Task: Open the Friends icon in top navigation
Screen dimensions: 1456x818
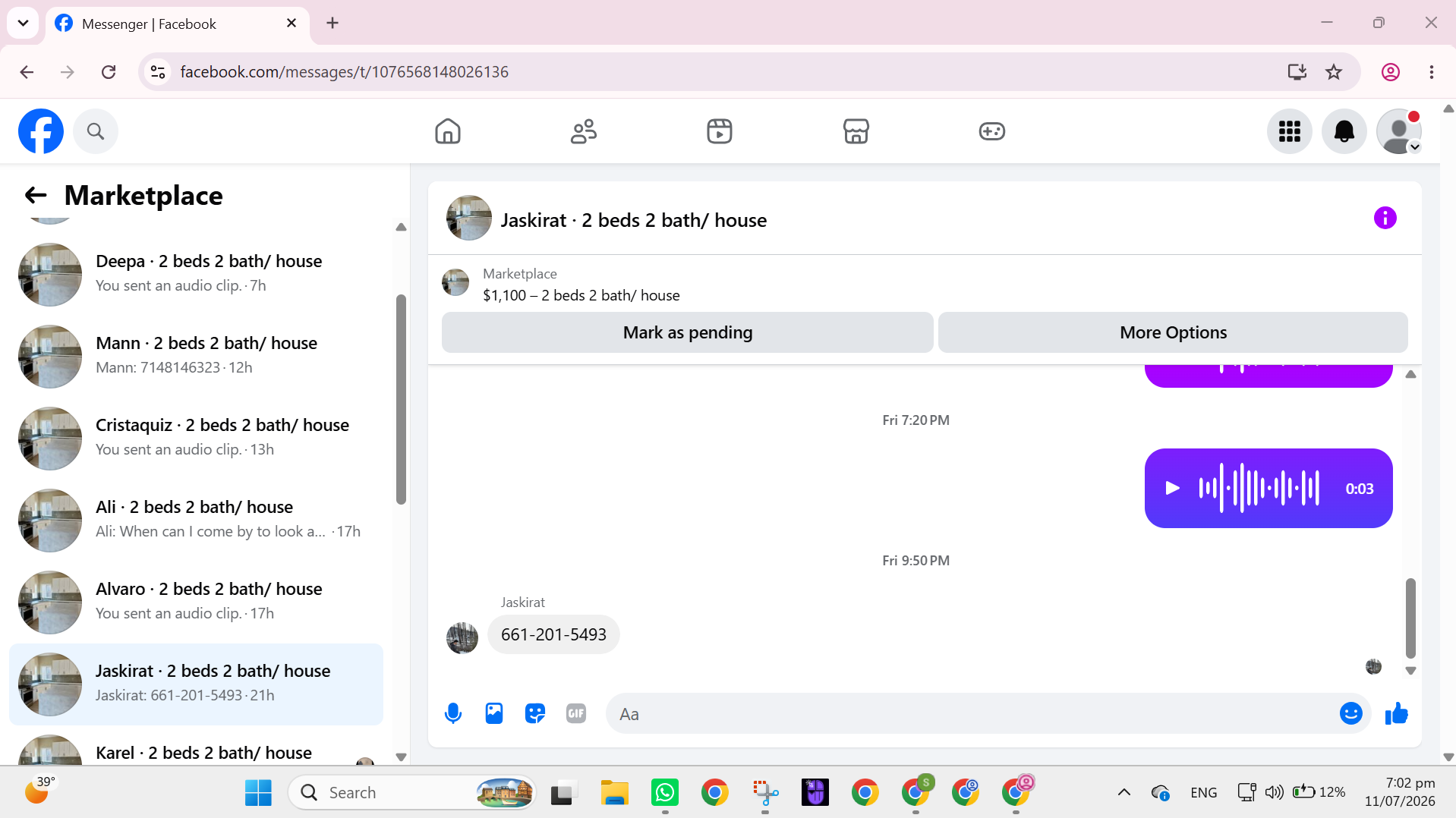Action: point(584,131)
